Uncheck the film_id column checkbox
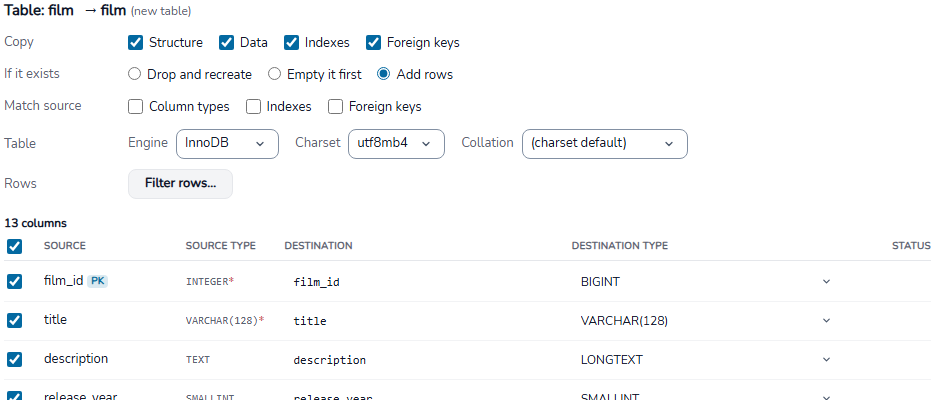 [14, 281]
